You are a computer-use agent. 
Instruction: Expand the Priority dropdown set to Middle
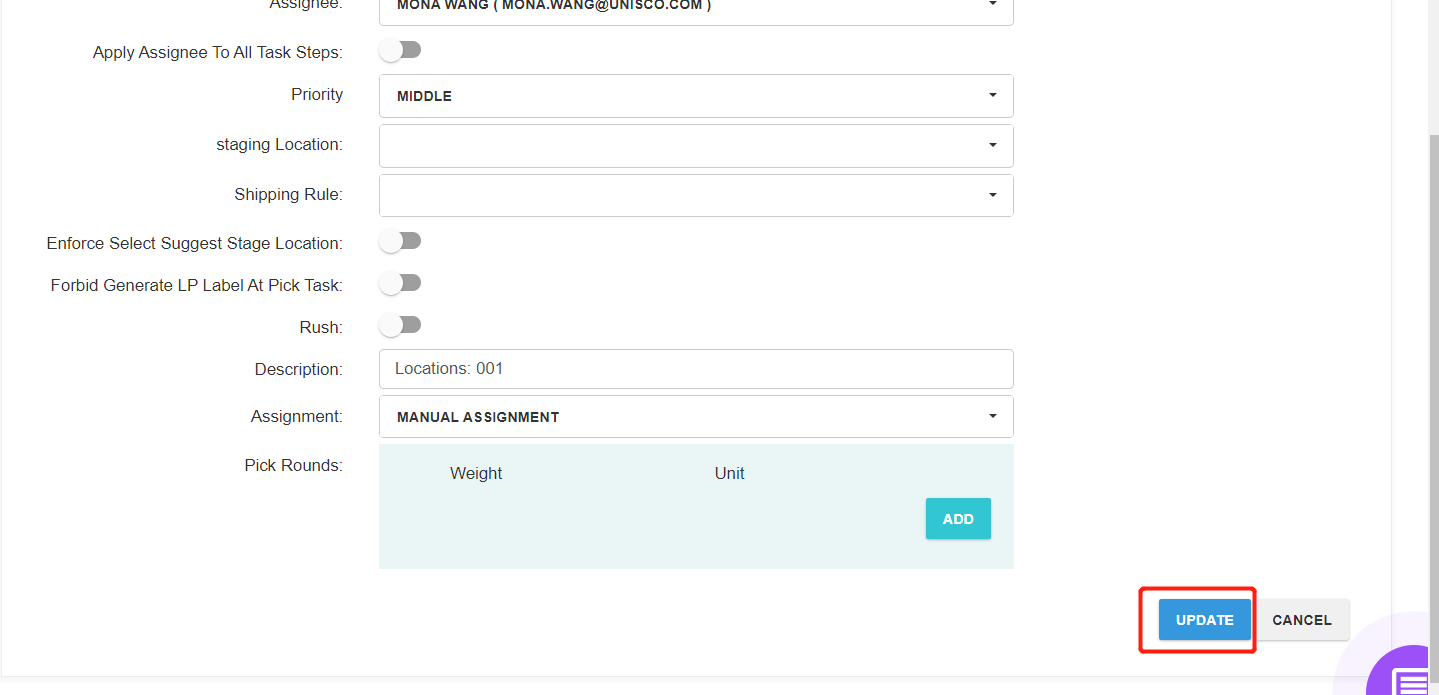(x=696, y=96)
